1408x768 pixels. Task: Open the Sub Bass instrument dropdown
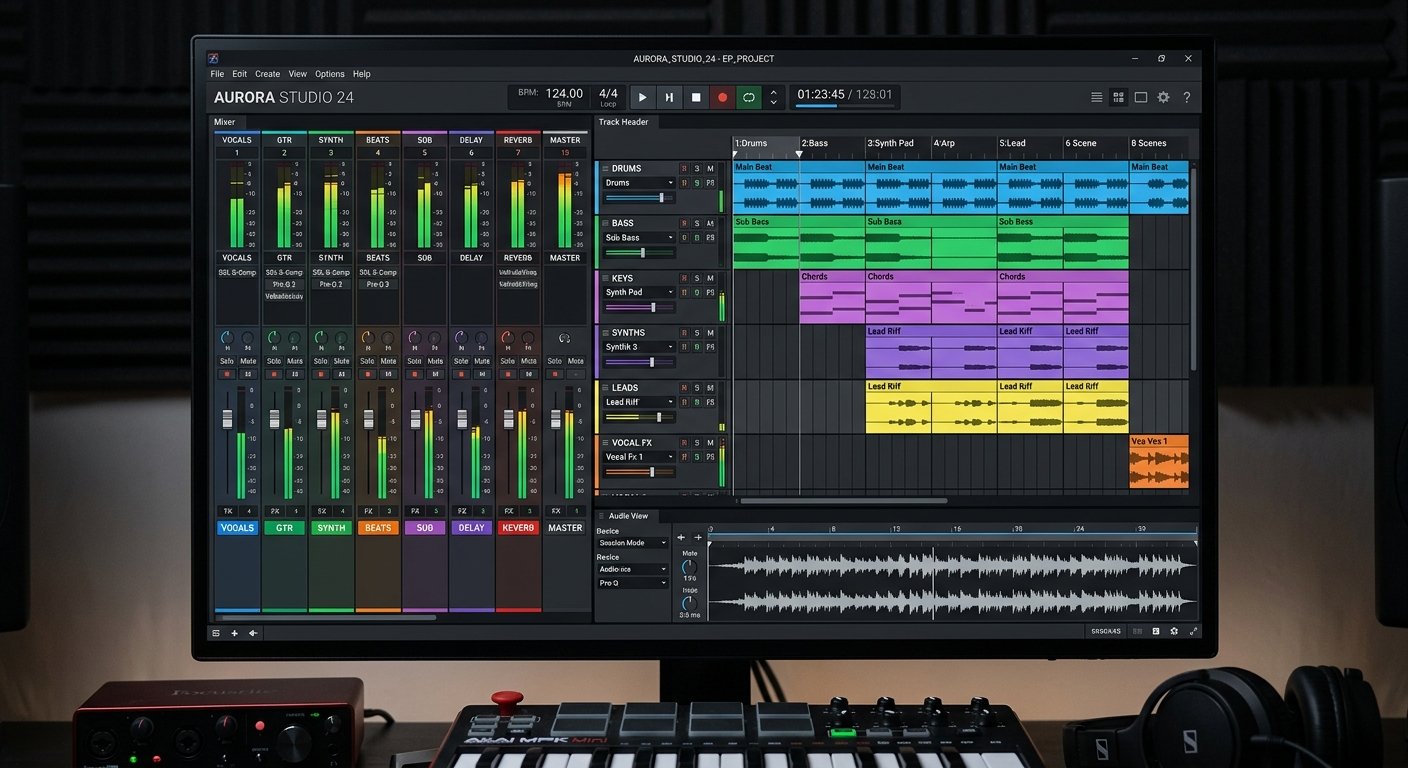point(639,238)
